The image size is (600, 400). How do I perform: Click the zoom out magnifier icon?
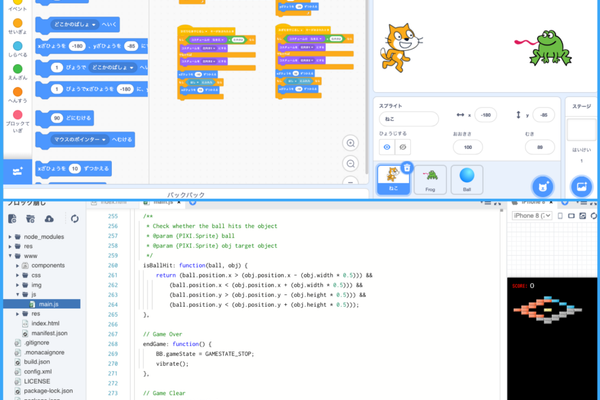pos(350,164)
